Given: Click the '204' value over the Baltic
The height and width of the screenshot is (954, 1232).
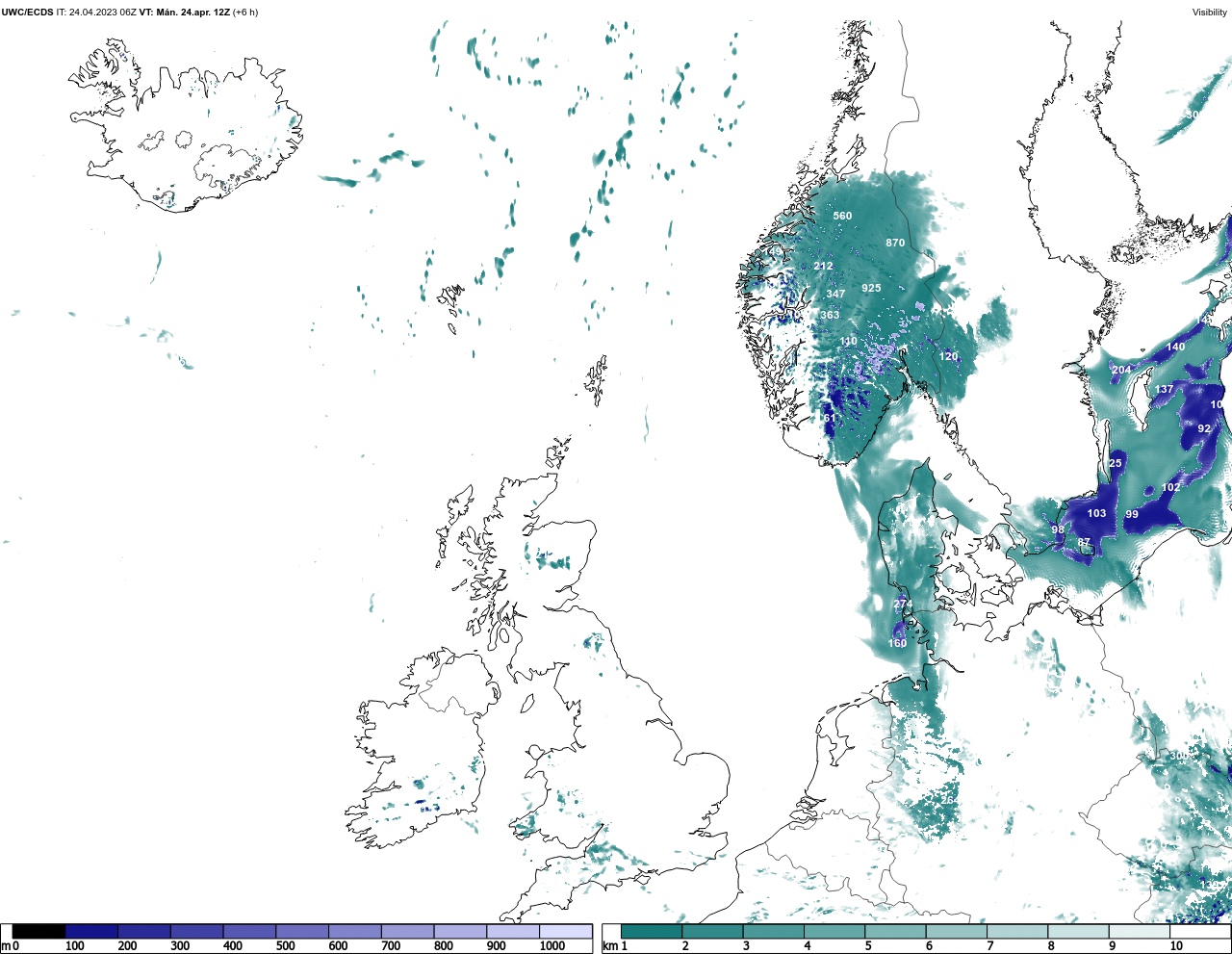Looking at the screenshot, I should tap(1121, 370).
